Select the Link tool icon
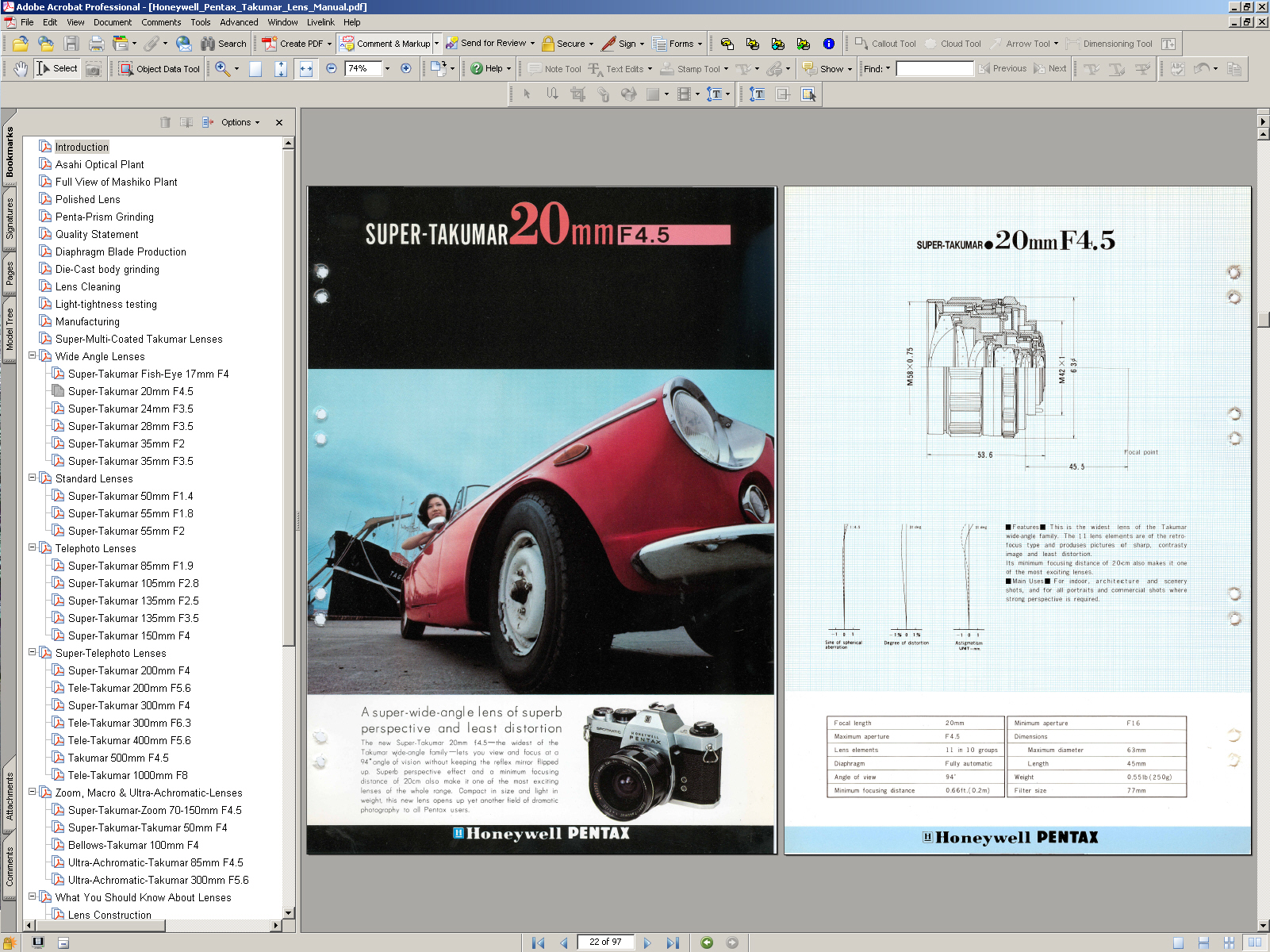The height and width of the screenshot is (952, 1270). tap(603, 94)
